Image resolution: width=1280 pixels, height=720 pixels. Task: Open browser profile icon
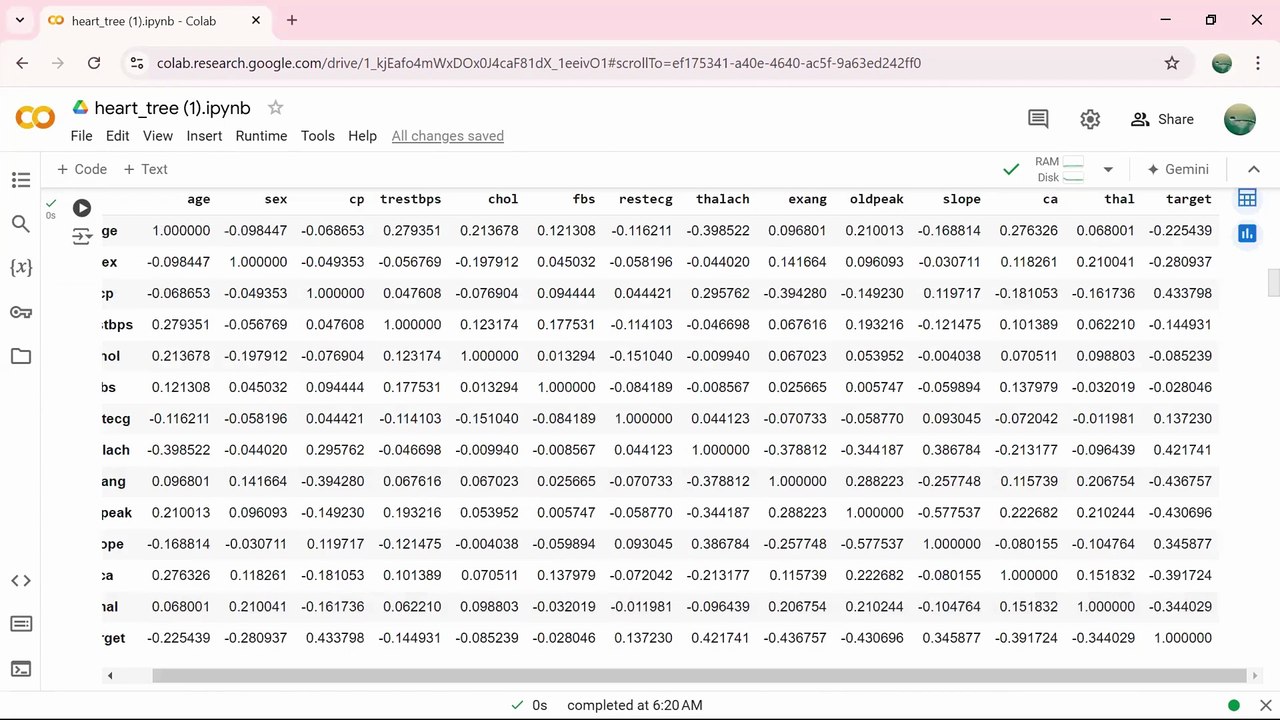[1222, 63]
